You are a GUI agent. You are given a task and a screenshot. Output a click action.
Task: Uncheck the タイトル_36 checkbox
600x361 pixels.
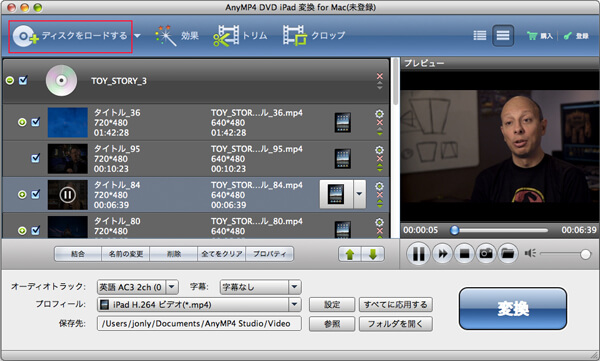coord(36,122)
